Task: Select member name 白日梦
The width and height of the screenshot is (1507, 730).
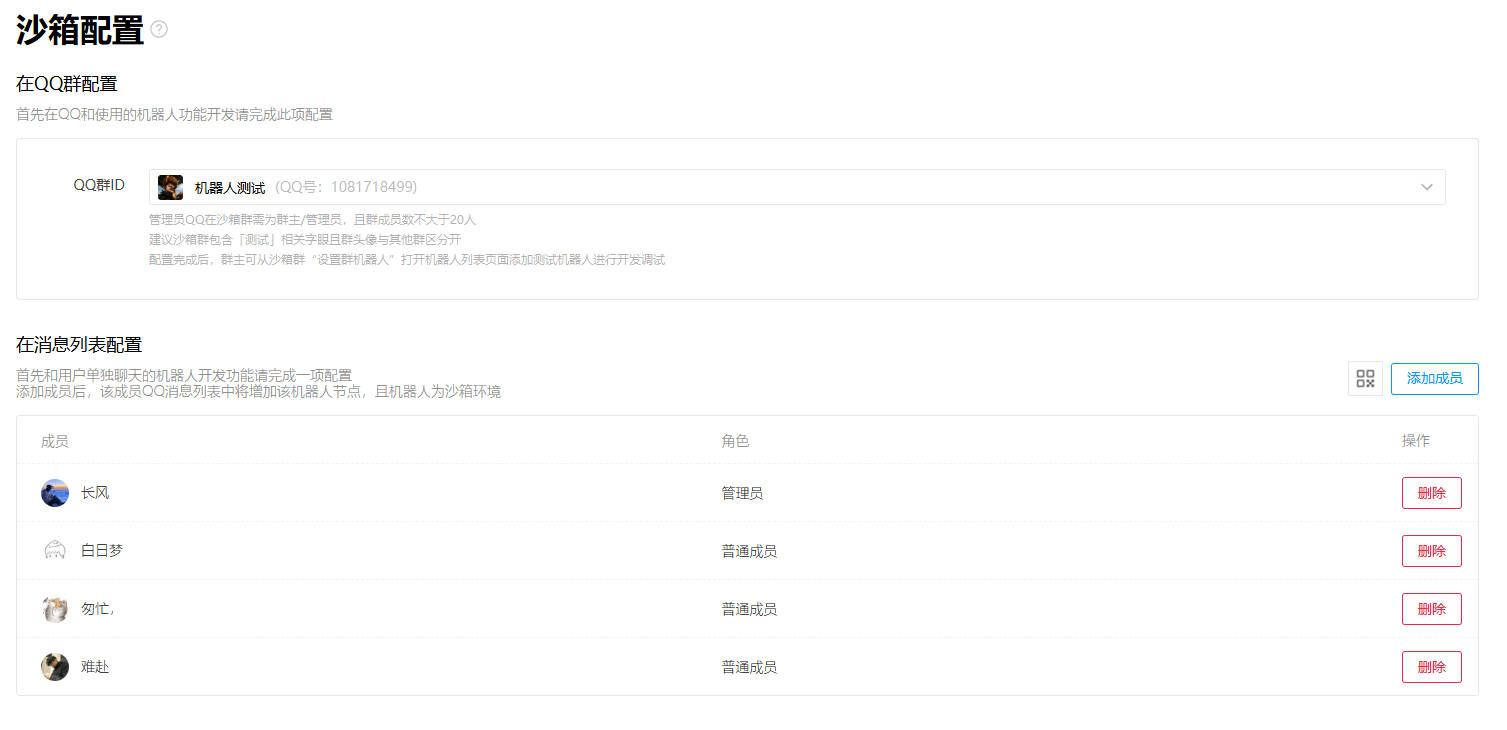Action: (102, 551)
